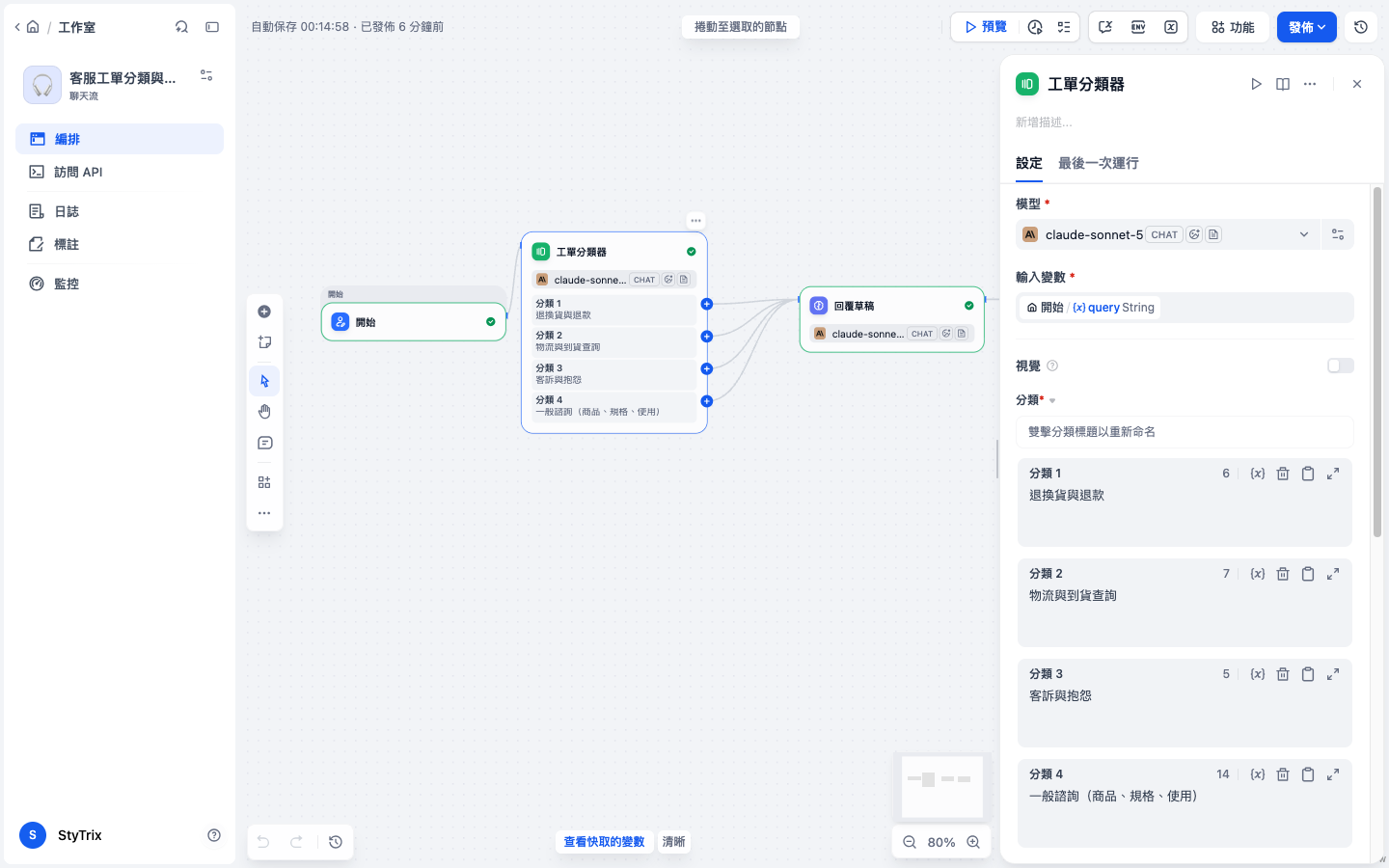
Task: Add a note with the sticky note icon
Action: click(264, 342)
